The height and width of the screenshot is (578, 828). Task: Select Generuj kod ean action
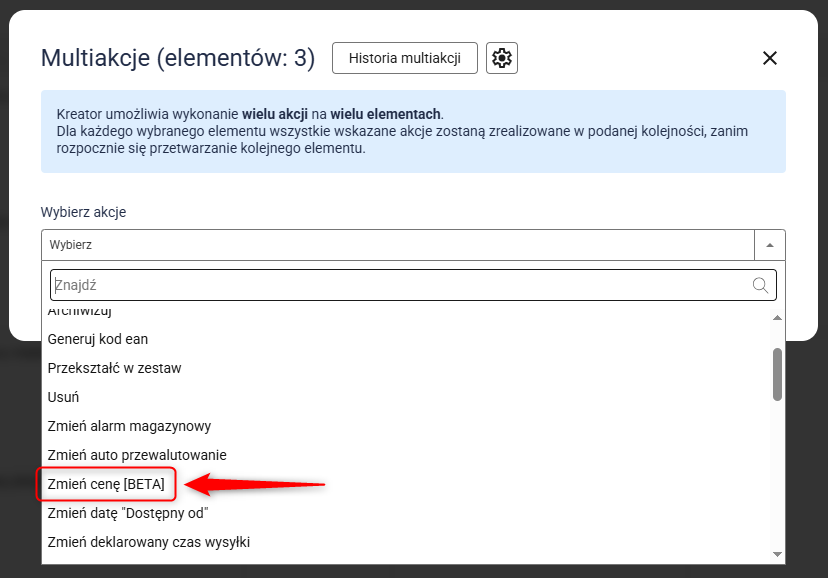98,339
